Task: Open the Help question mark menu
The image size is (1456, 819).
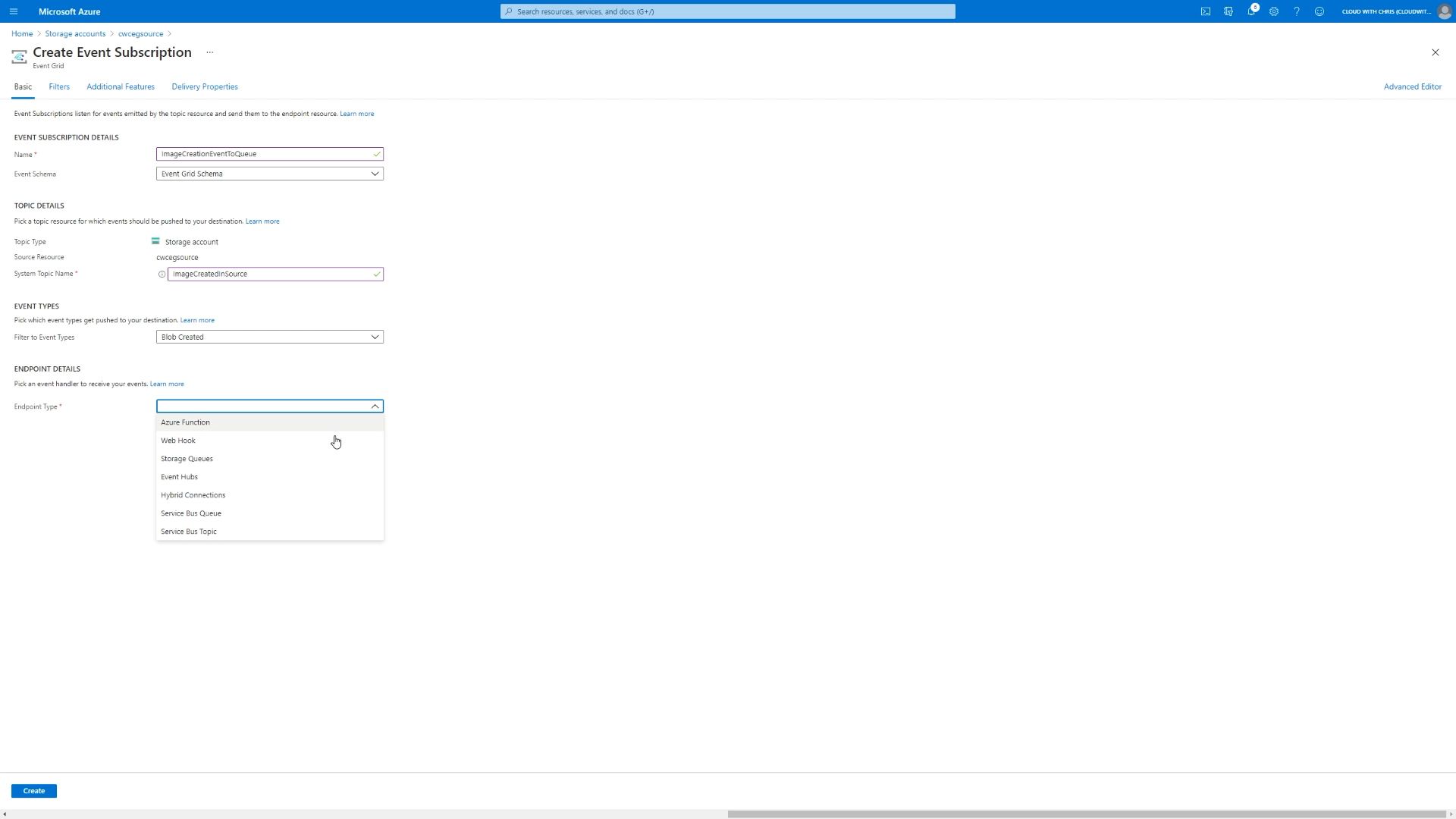Action: pos(1297,11)
